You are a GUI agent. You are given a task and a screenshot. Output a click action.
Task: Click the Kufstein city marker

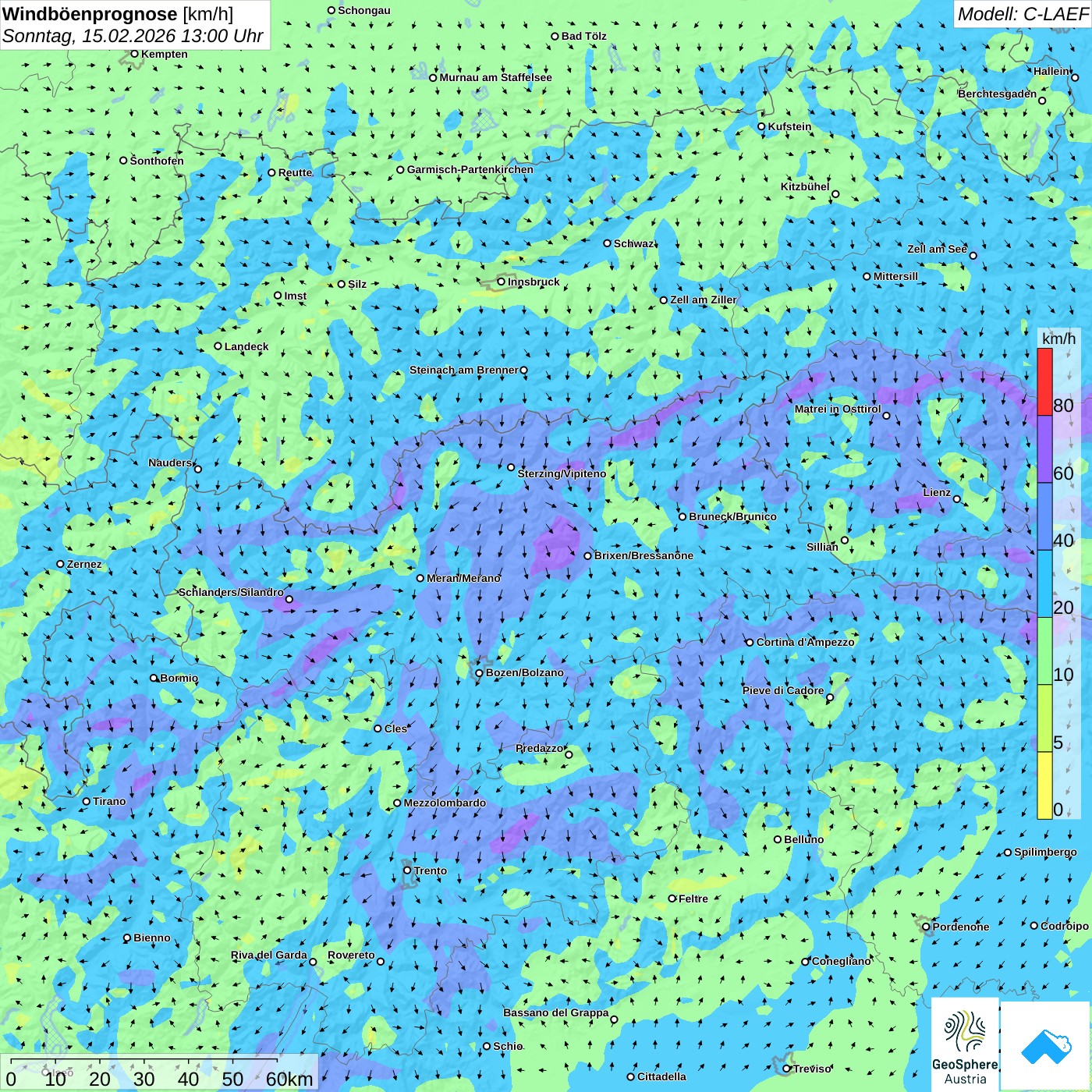(762, 126)
